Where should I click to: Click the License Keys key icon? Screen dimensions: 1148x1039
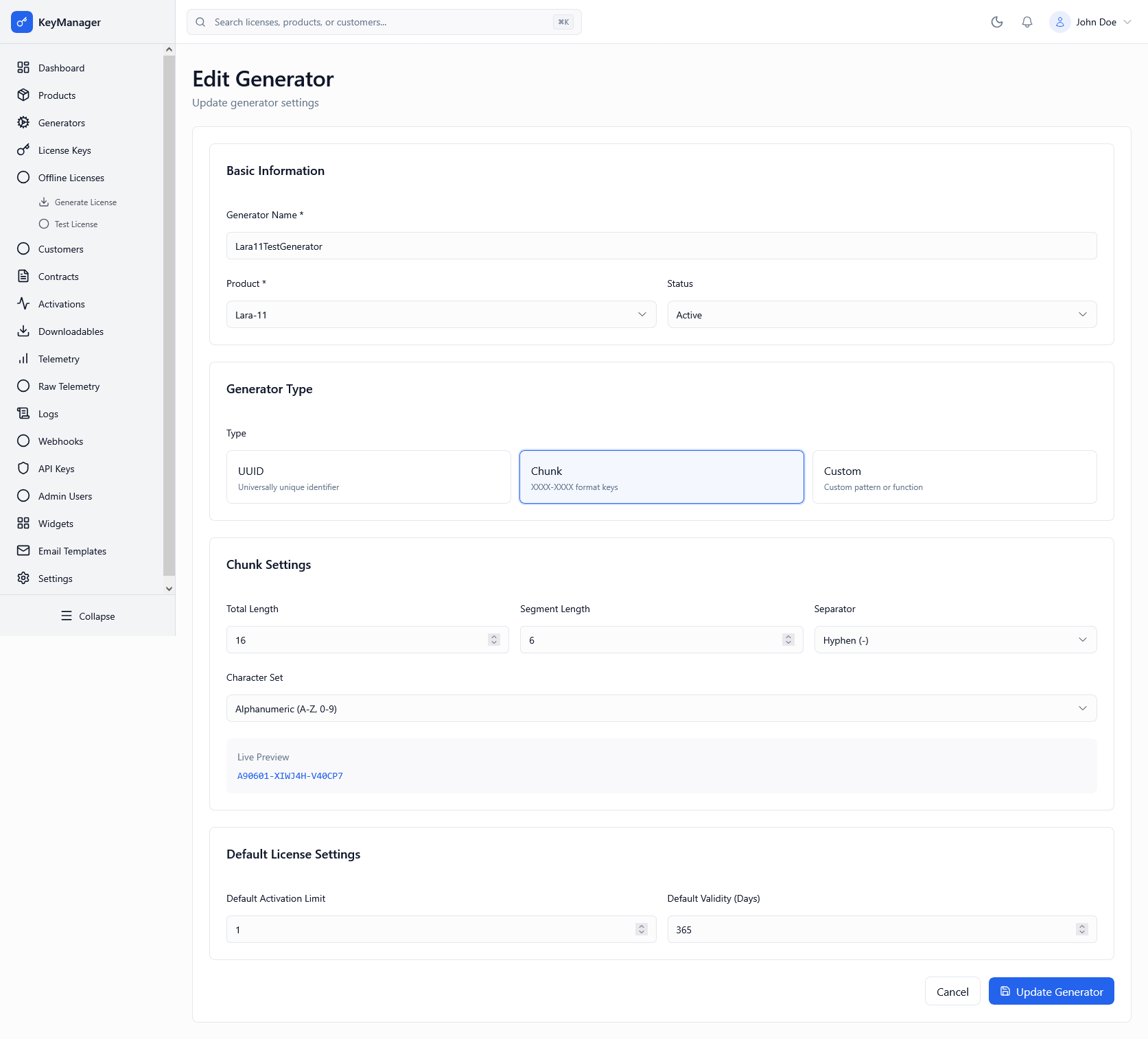coord(23,150)
